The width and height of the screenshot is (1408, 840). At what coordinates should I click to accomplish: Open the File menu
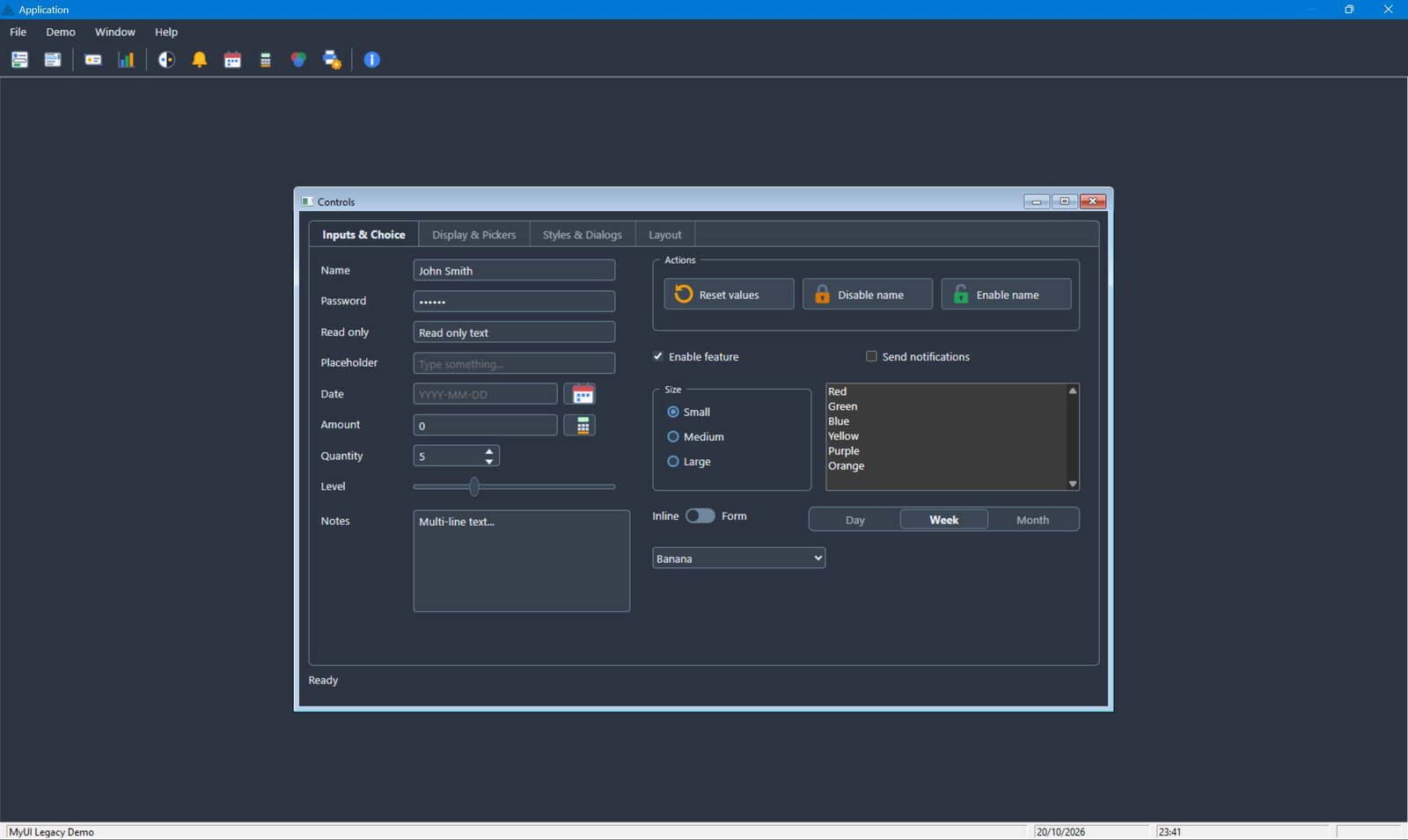18,32
